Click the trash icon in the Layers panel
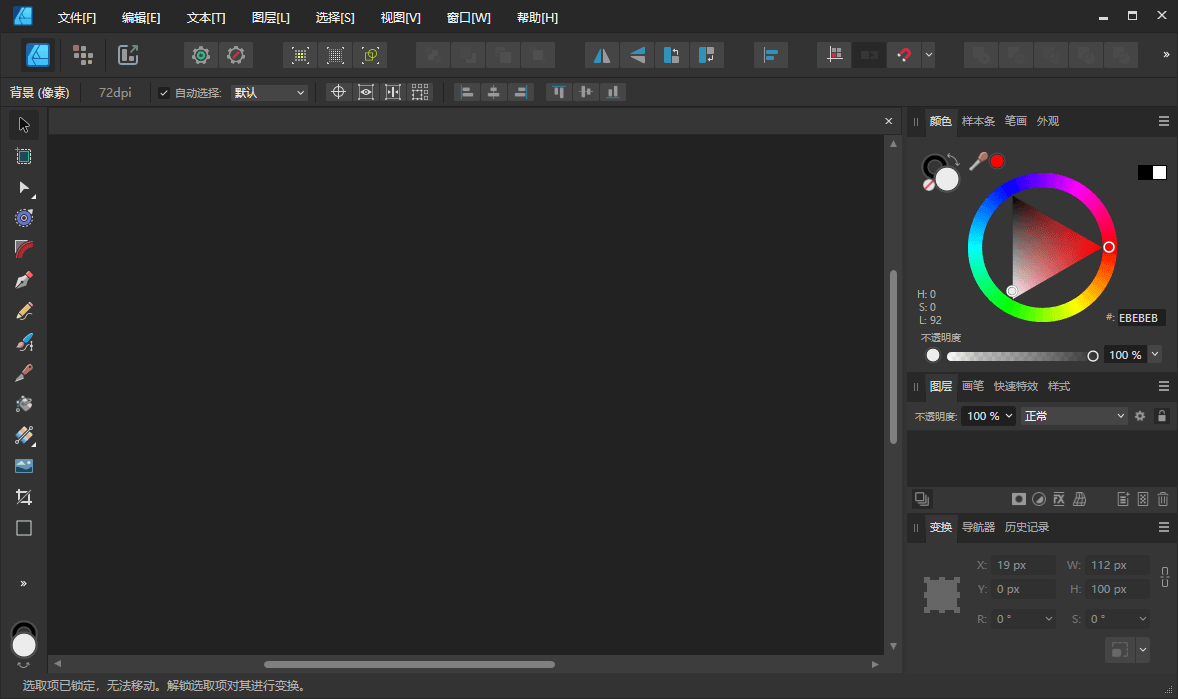 coord(1163,498)
